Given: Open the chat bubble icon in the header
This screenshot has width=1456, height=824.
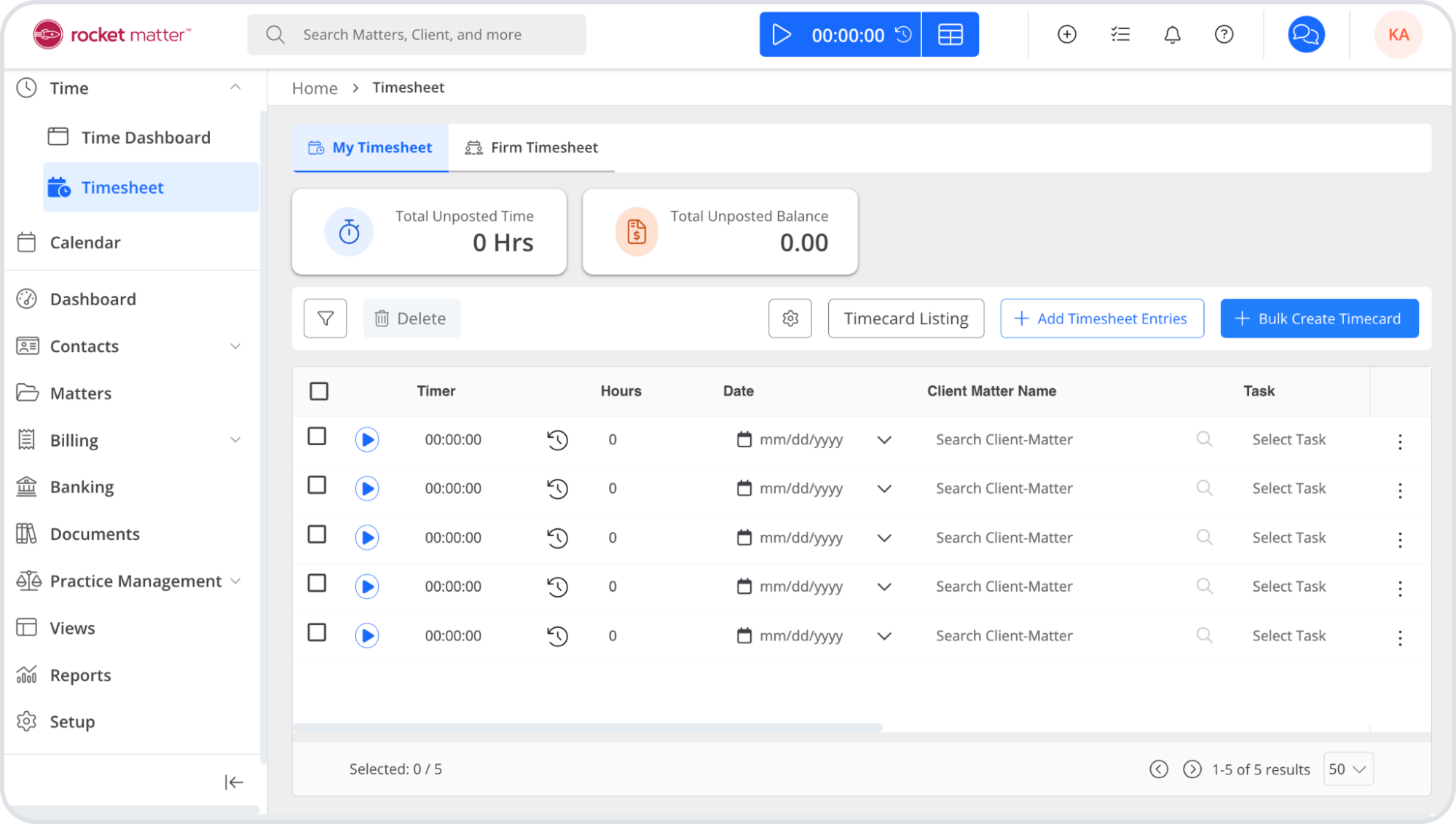Looking at the screenshot, I should click(1305, 34).
